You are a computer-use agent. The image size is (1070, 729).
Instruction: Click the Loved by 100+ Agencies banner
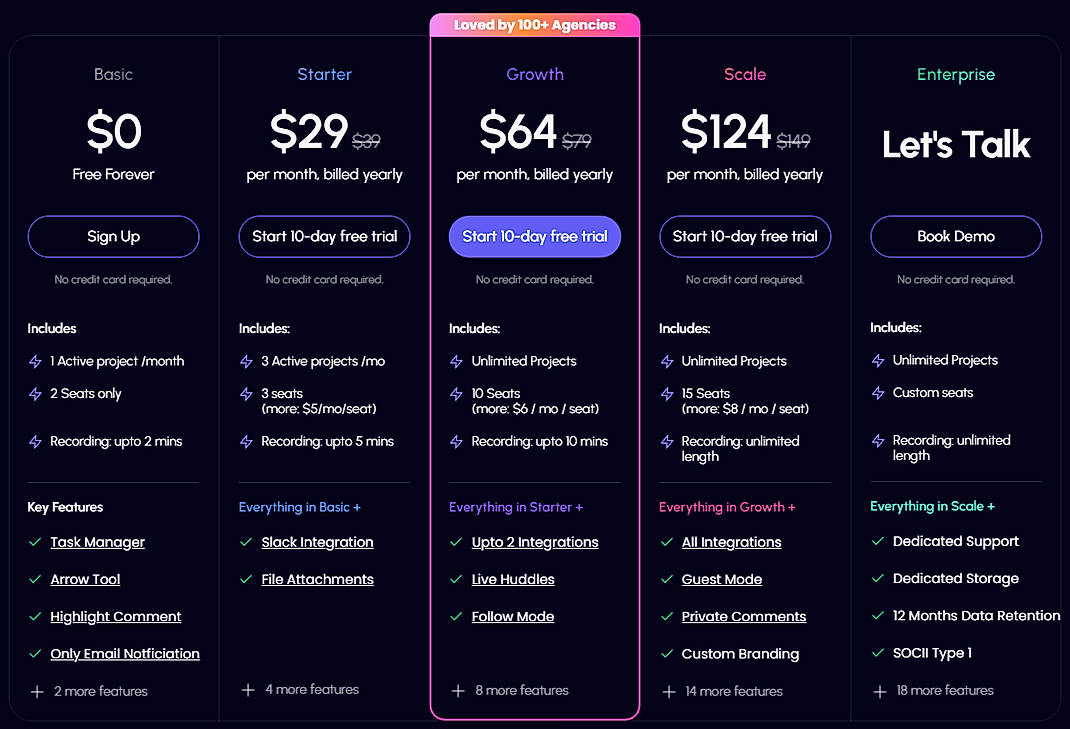(x=535, y=22)
